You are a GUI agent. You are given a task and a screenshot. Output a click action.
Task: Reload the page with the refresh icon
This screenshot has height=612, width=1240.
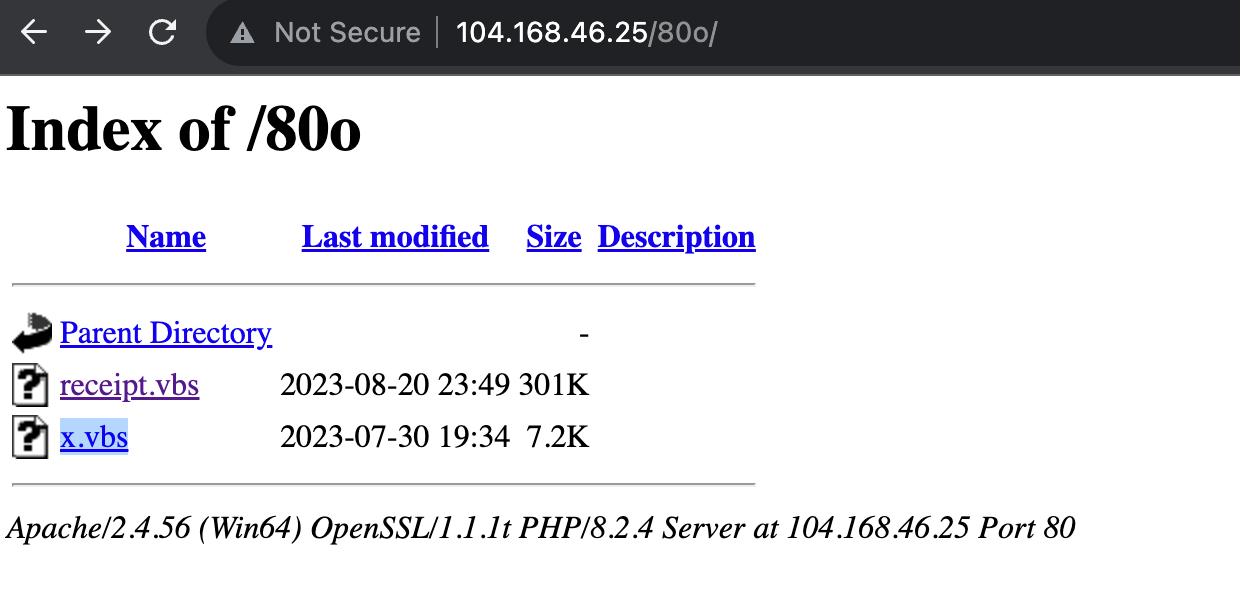click(x=162, y=33)
